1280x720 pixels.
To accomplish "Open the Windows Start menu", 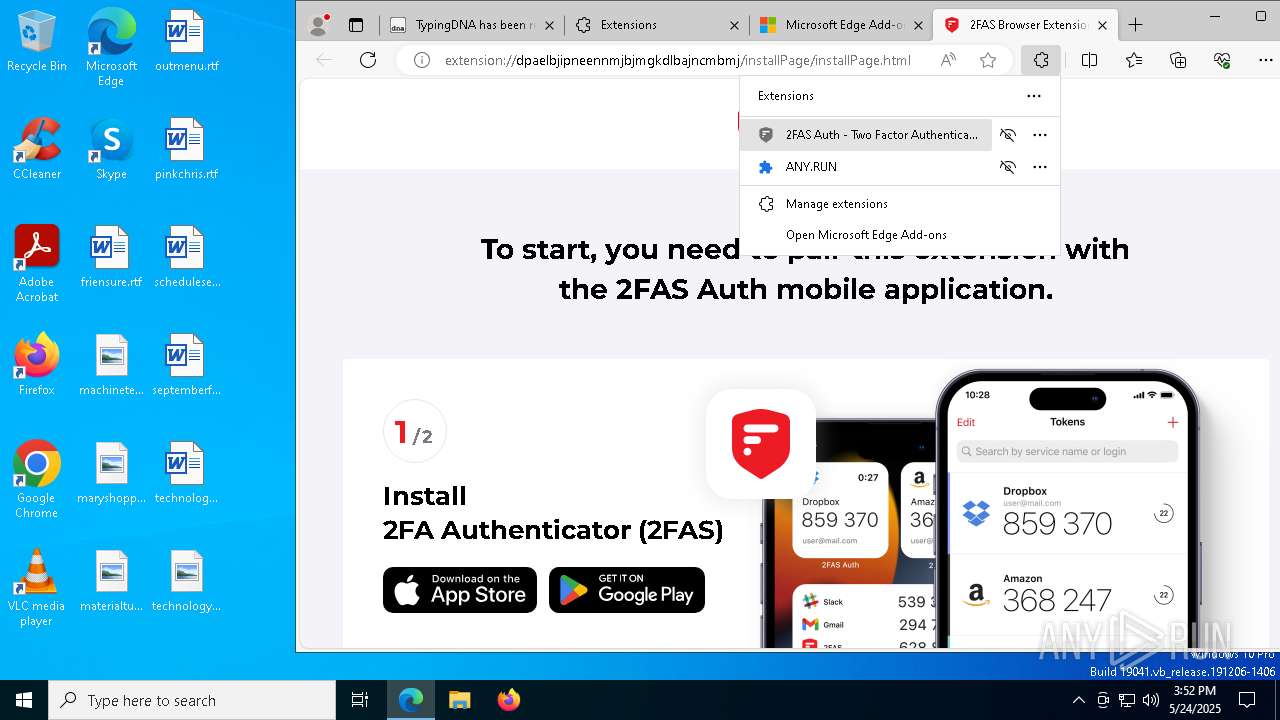I will 24,700.
